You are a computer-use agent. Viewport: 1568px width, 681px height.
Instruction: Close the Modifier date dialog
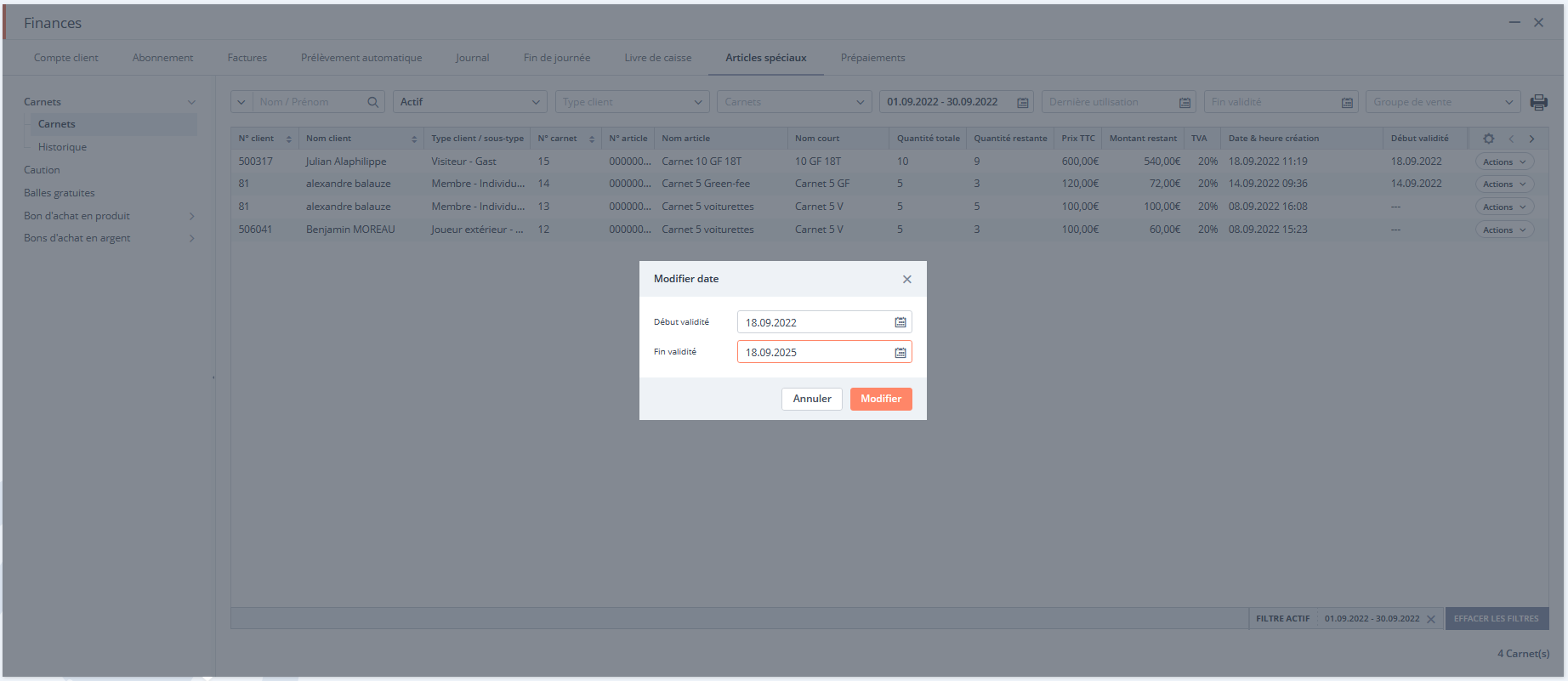tap(907, 279)
